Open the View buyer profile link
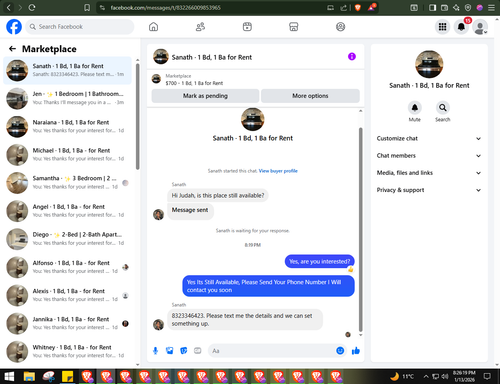The width and height of the screenshot is (500, 384). point(278,171)
